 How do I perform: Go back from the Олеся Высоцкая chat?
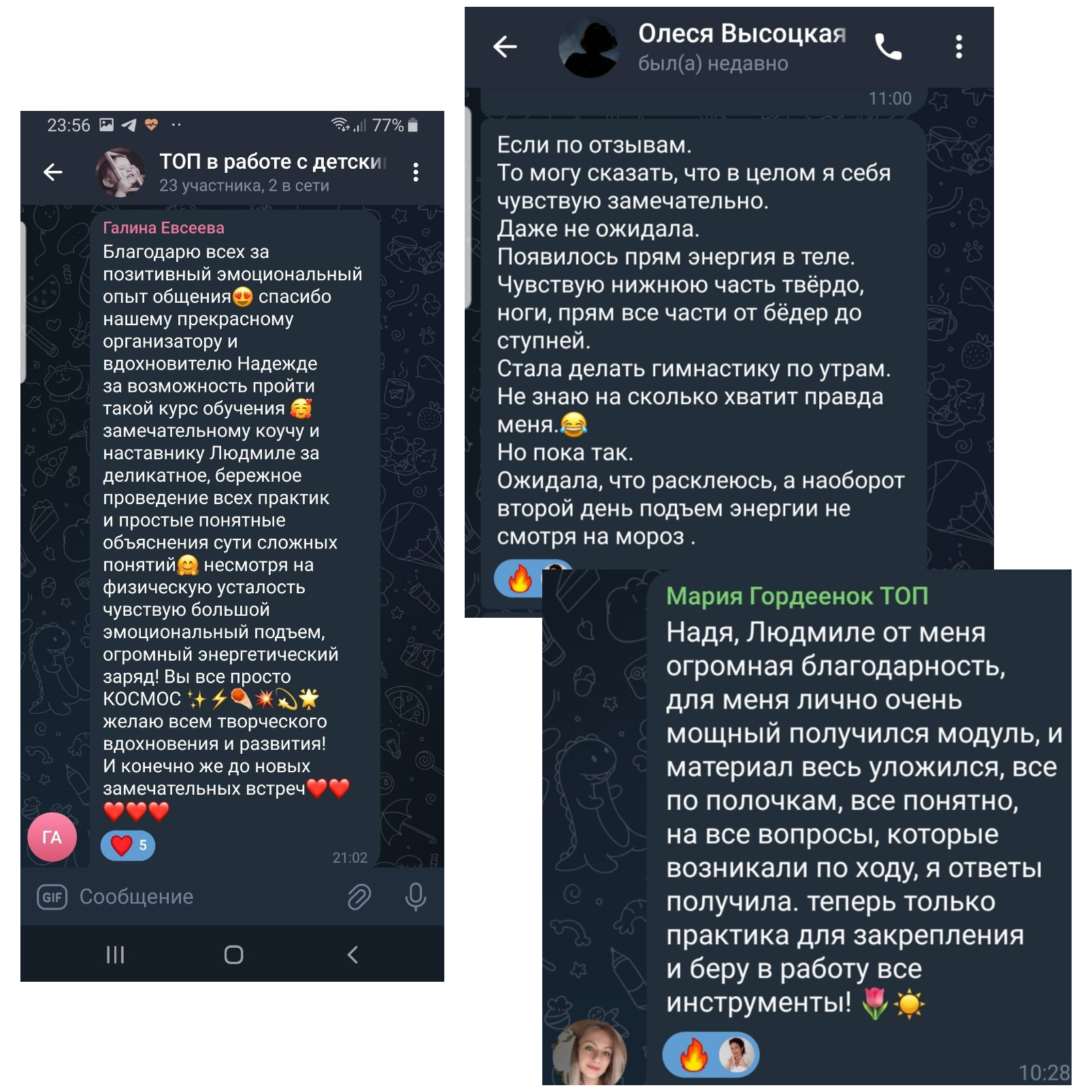click(505, 47)
